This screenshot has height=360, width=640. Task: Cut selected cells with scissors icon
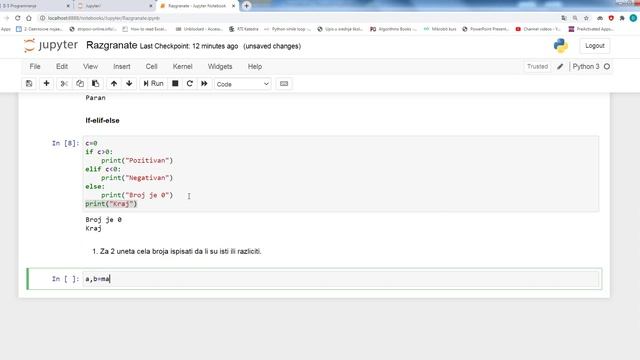[x=64, y=84]
